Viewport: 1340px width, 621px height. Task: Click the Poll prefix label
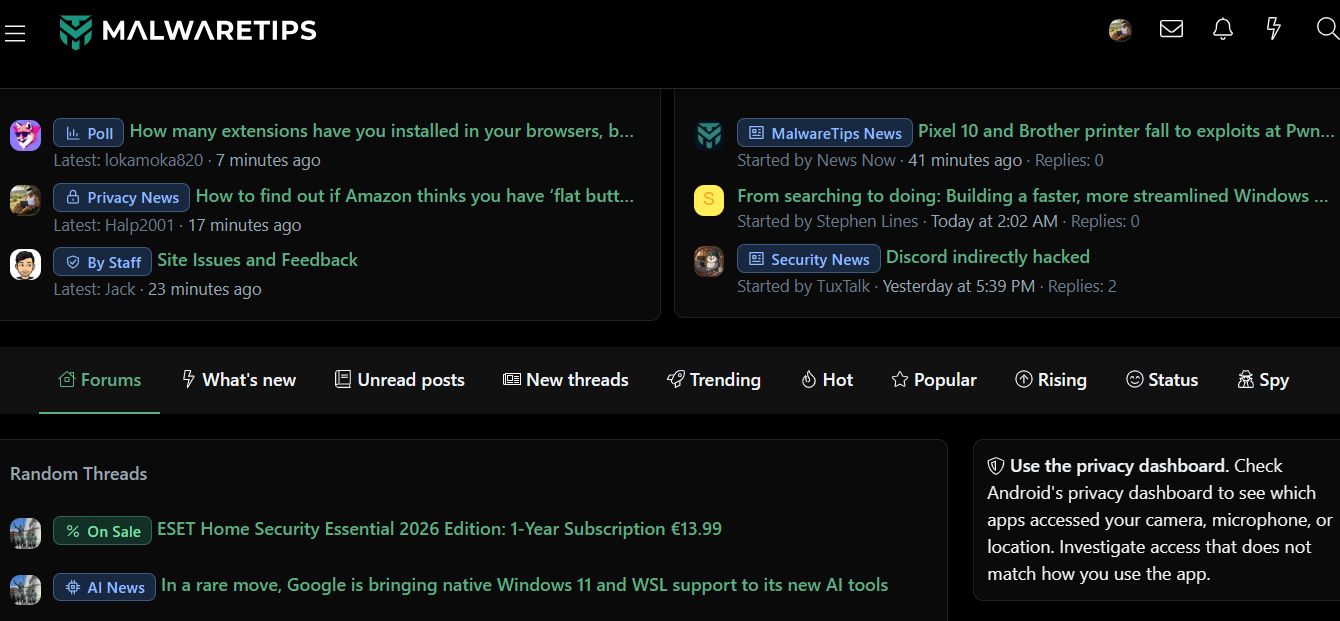(x=89, y=133)
